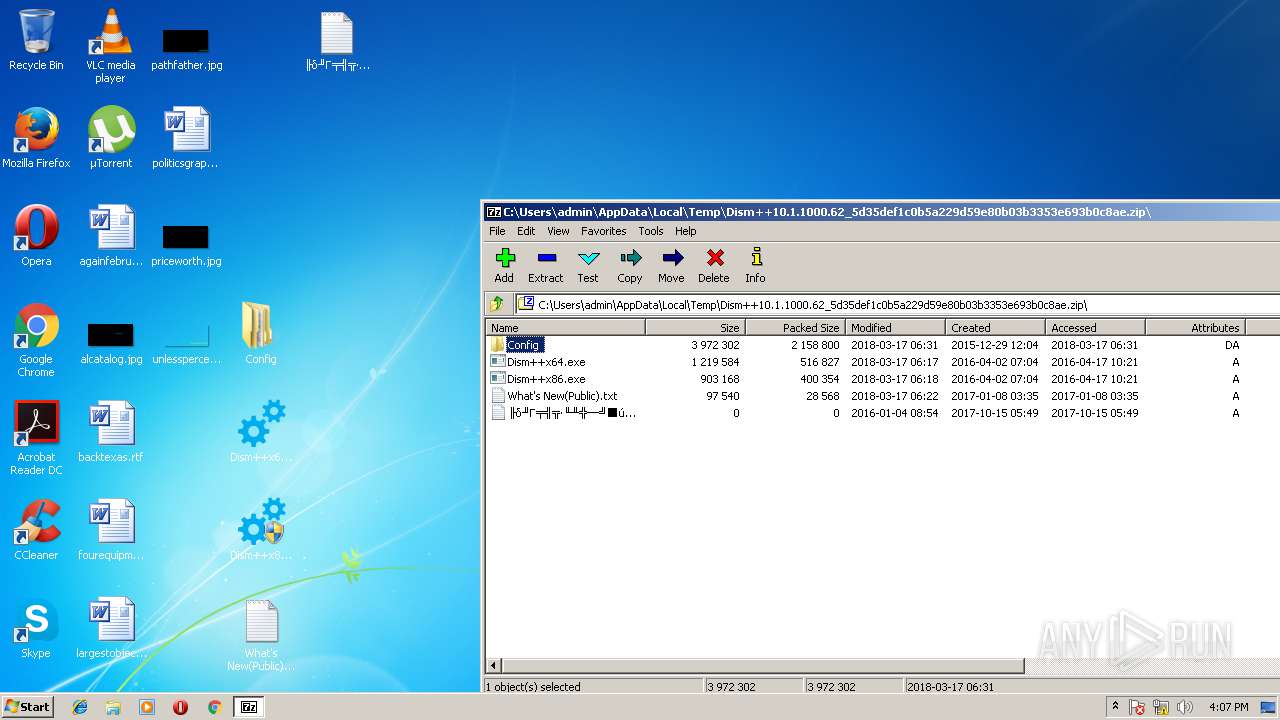
Task: Sort by Created column header
Action: click(x=996, y=328)
